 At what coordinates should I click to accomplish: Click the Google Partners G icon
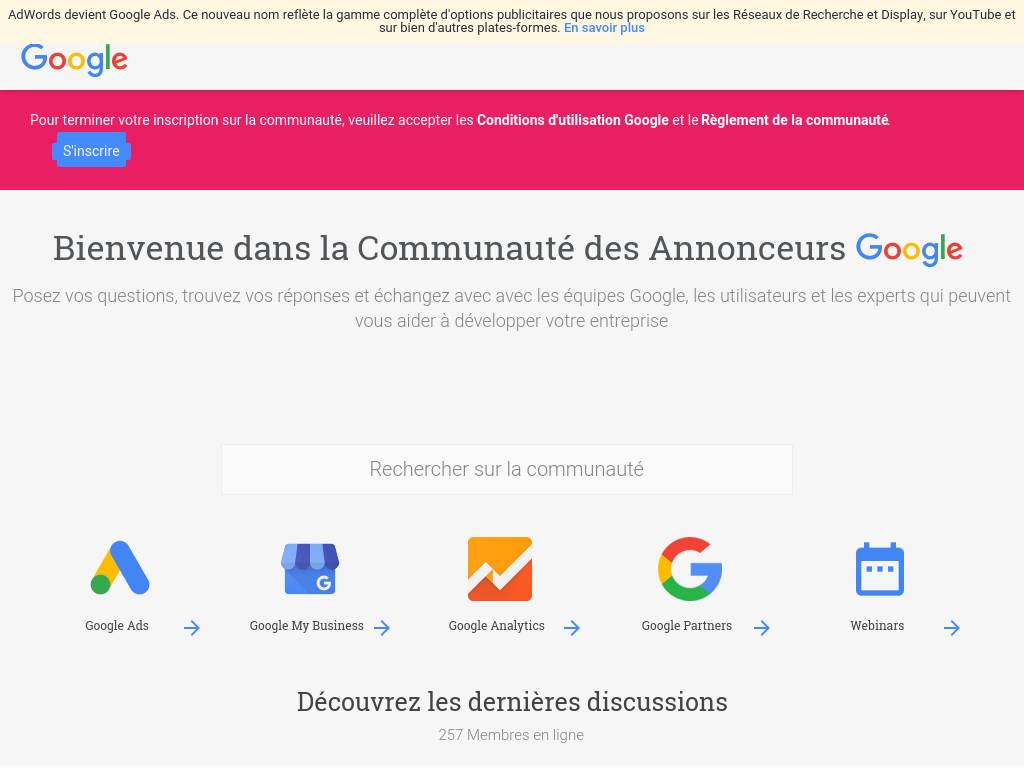click(x=690, y=568)
